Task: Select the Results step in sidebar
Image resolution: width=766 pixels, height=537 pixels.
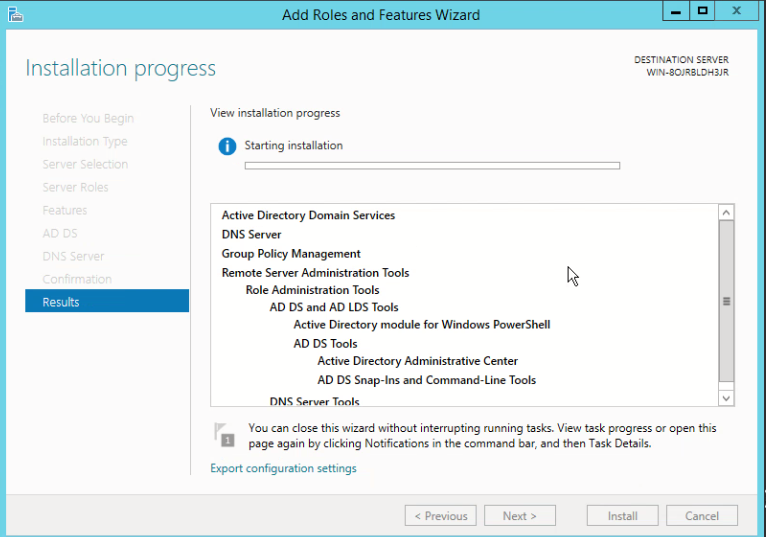Action: click(x=106, y=302)
